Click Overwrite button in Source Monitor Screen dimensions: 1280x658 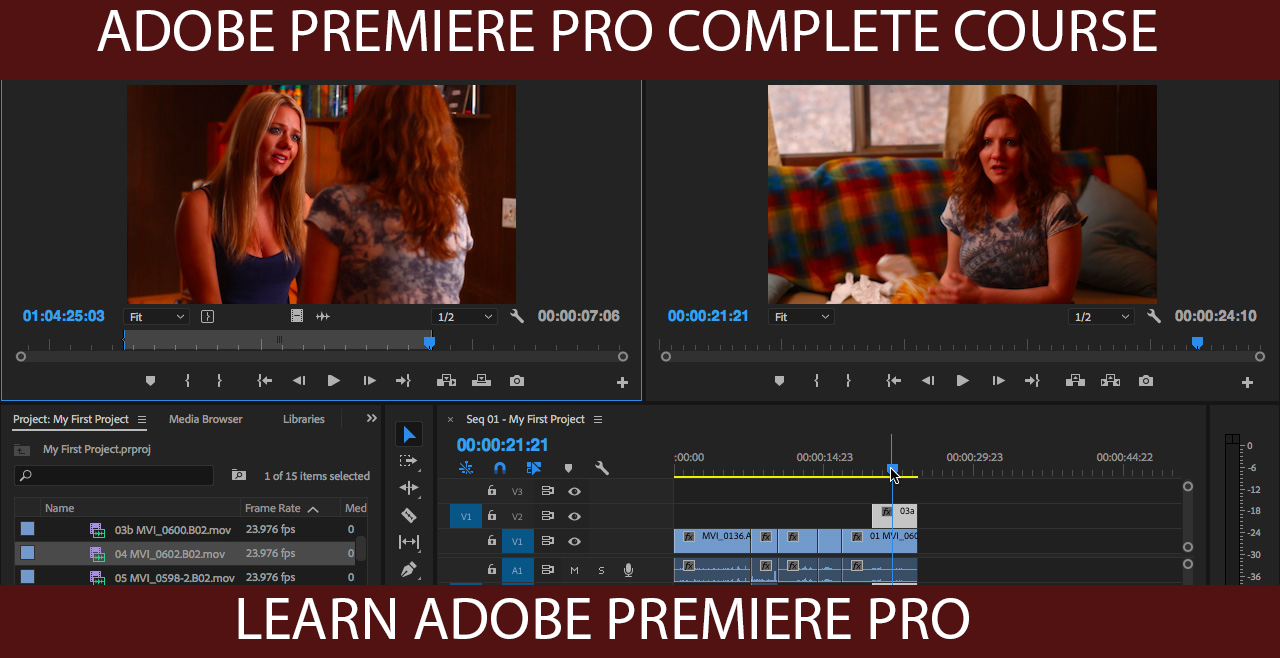(x=481, y=381)
